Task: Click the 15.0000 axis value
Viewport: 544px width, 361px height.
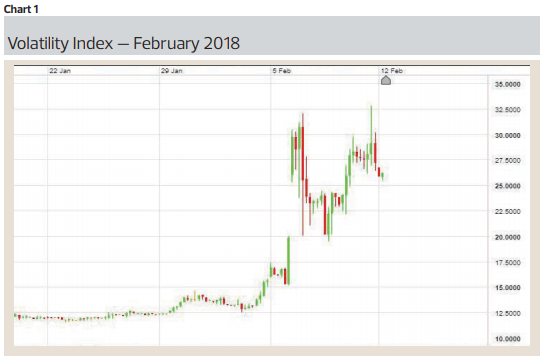Action: click(508, 288)
